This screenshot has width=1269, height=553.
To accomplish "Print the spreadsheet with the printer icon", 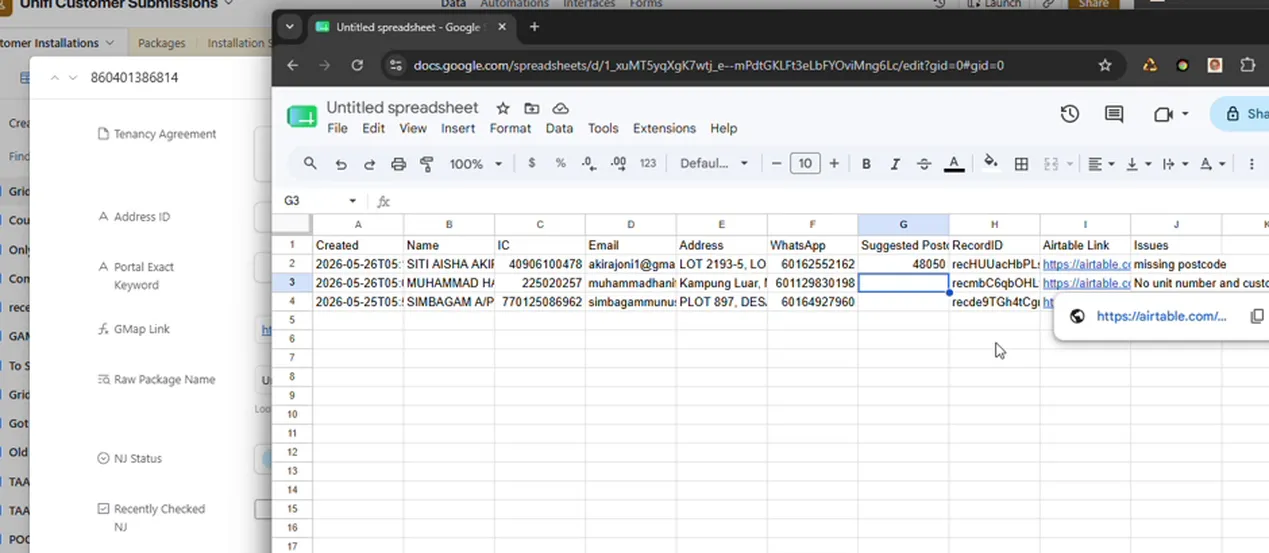I will 398,163.
